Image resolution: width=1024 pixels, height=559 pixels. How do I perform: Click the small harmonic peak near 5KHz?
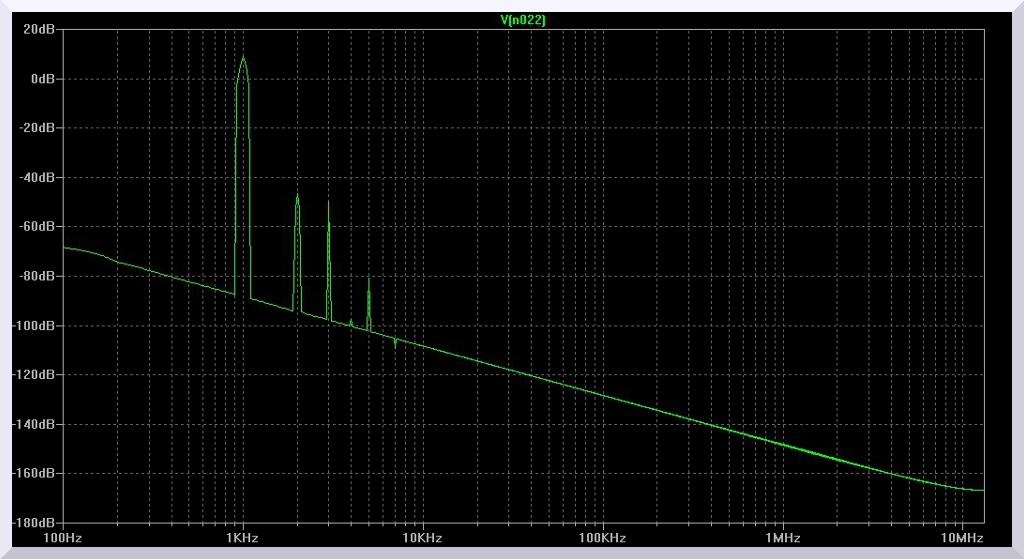pos(369,280)
